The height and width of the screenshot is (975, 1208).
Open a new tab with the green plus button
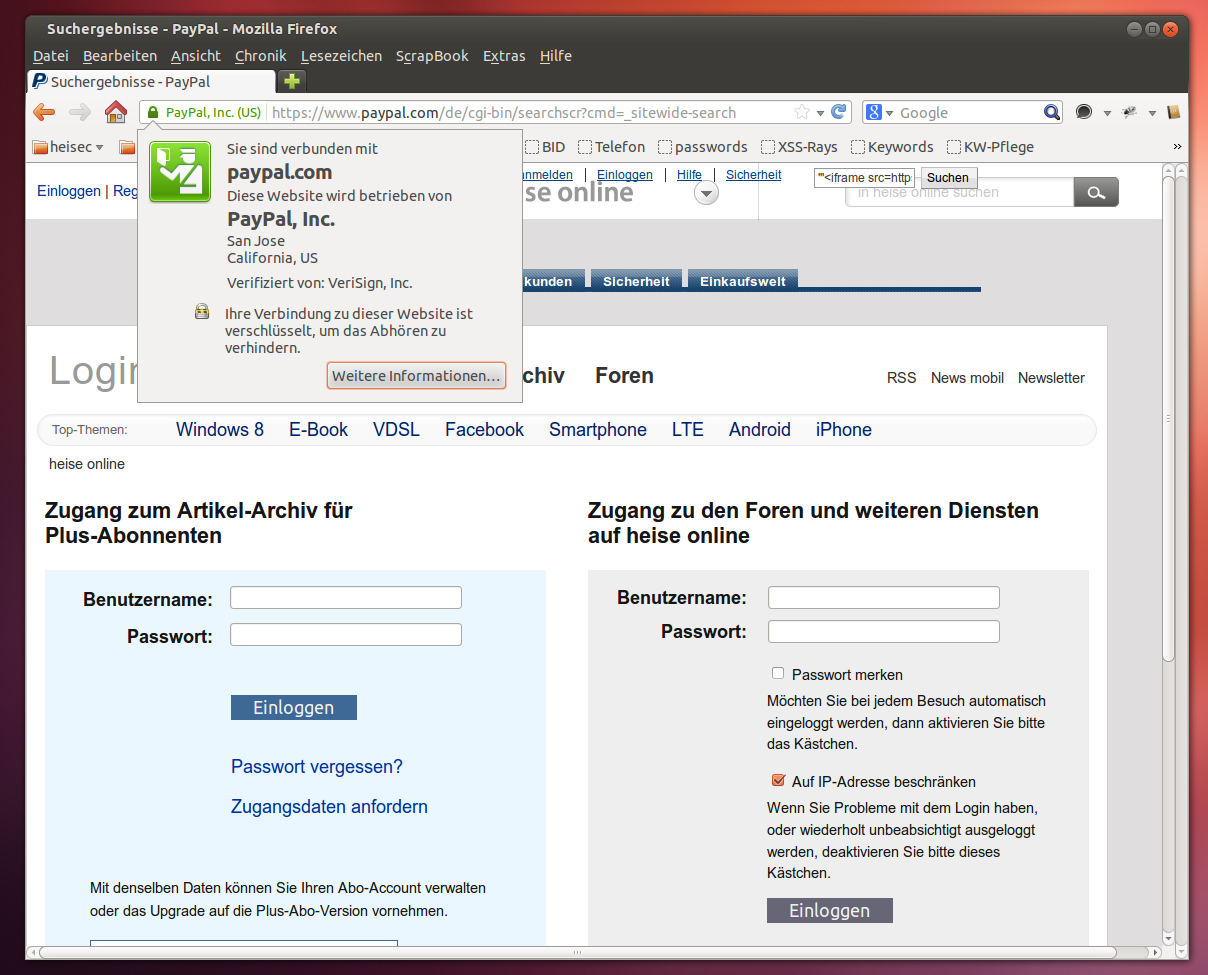coord(292,81)
